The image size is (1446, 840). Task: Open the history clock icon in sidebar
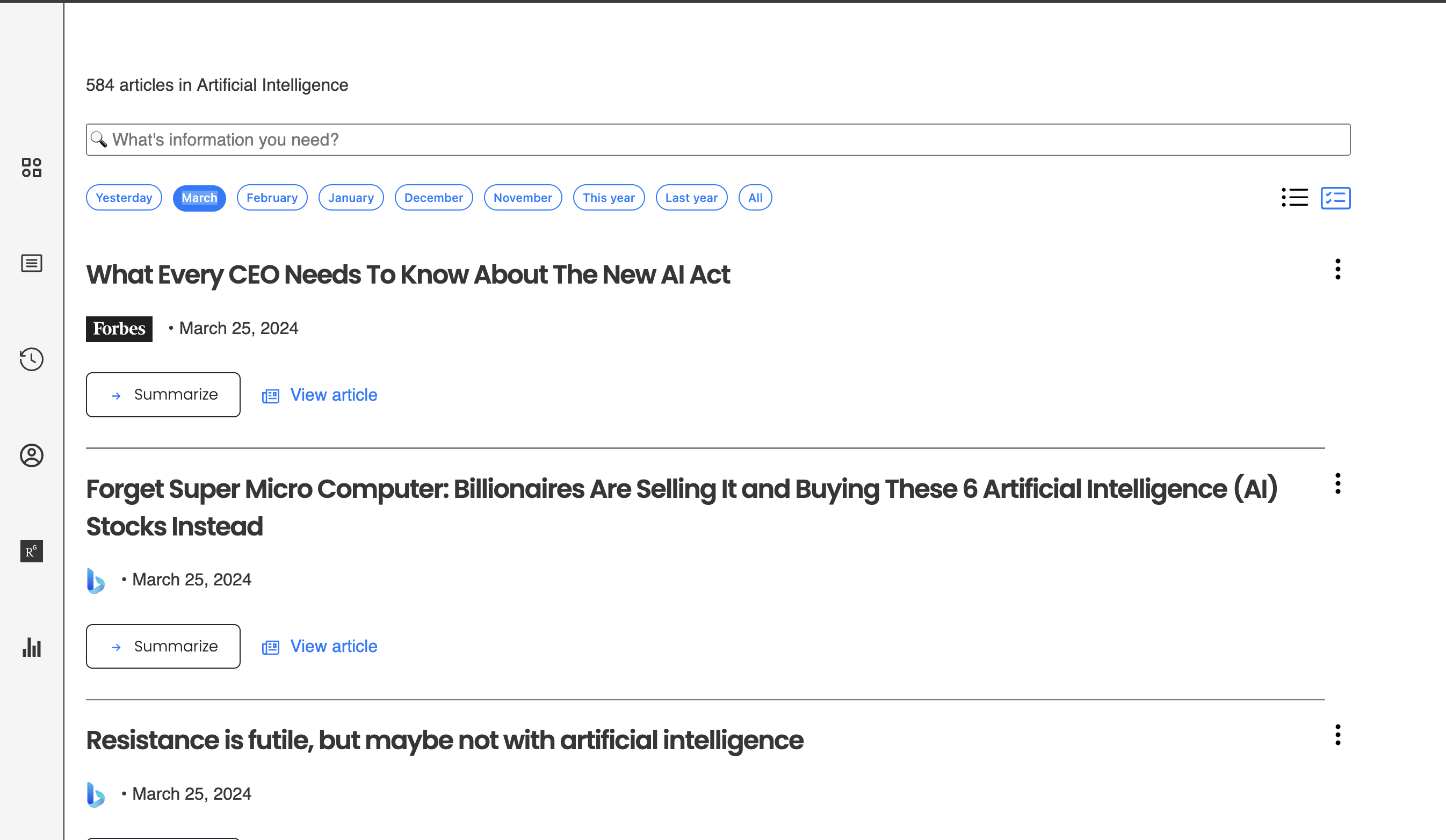32,359
